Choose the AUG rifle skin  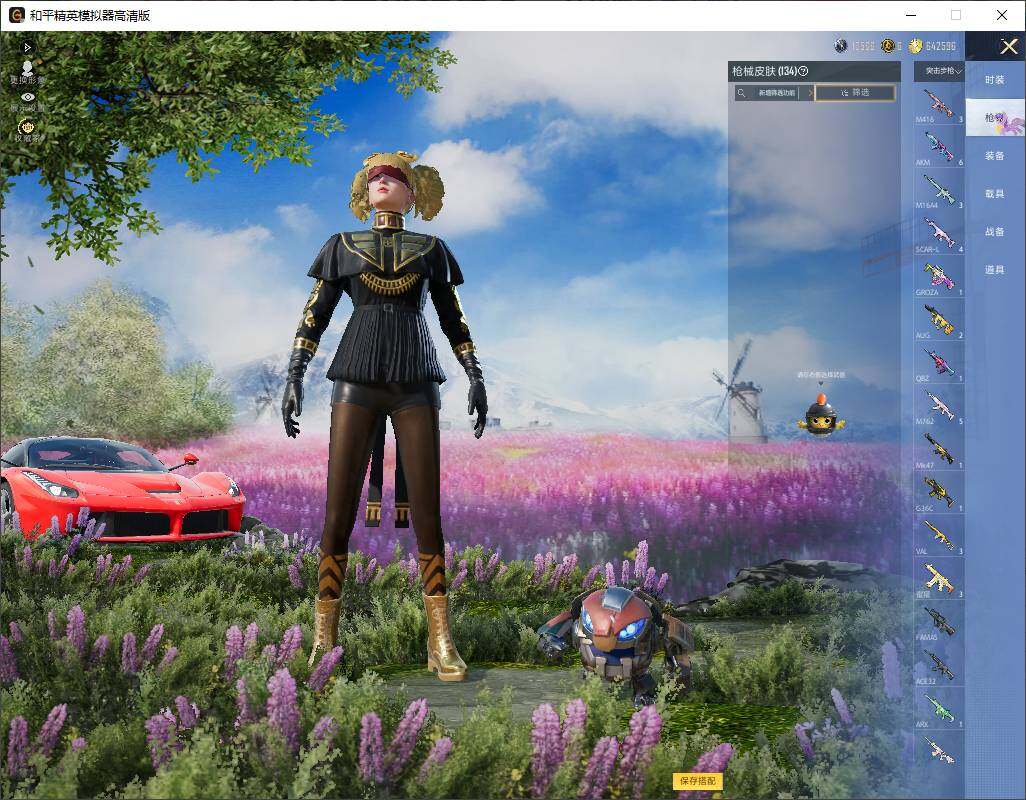click(x=939, y=321)
